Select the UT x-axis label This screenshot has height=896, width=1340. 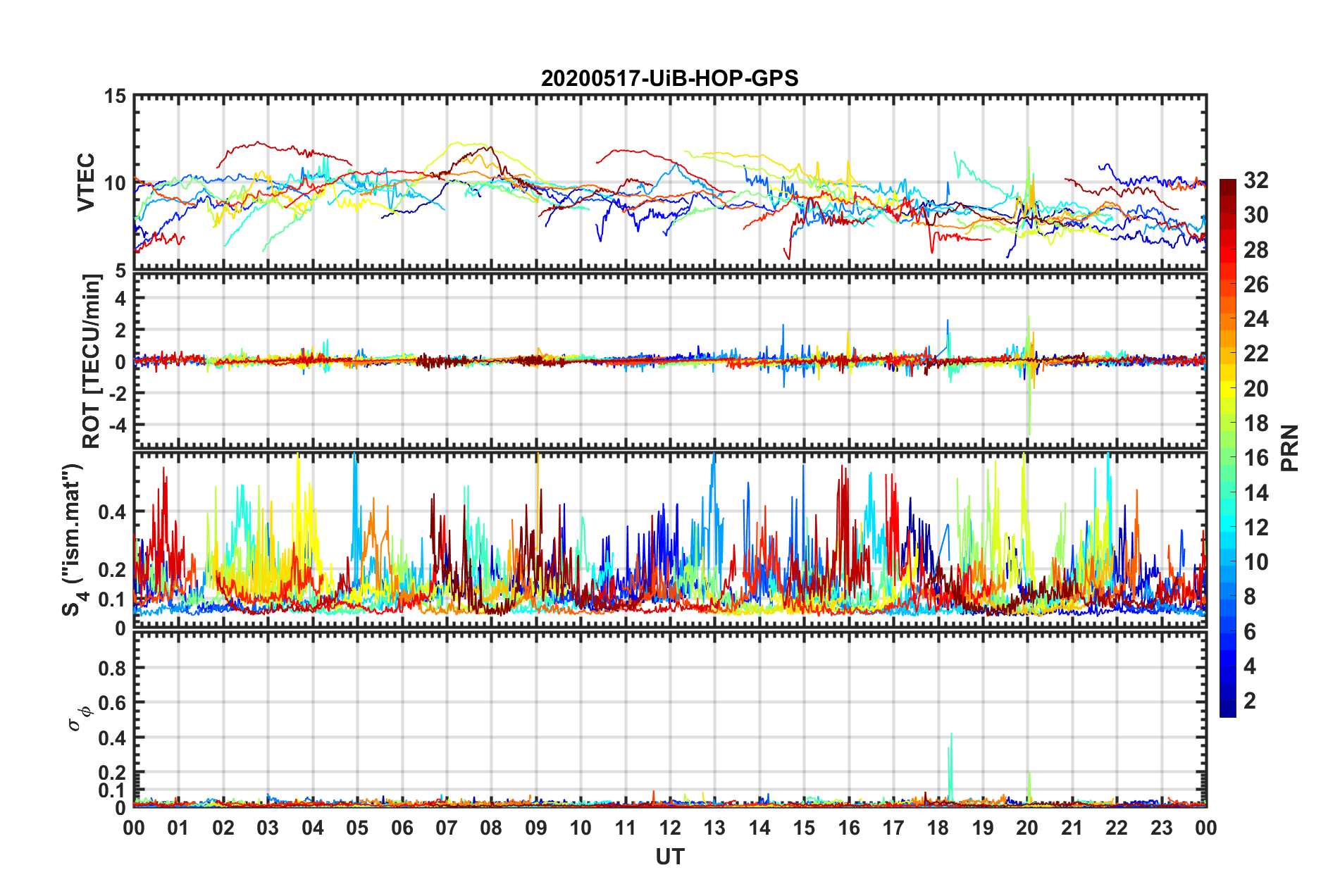(x=670, y=857)
